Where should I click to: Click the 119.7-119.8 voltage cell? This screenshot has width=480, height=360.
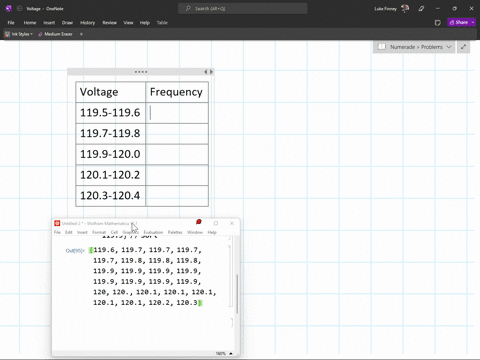111,134
